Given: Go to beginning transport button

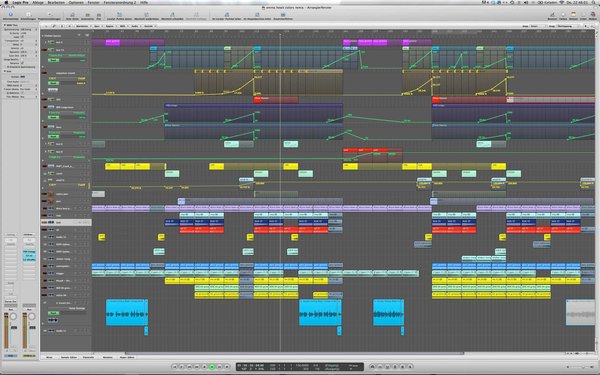Looking at the screenshot, I should [x=174, y=367].
